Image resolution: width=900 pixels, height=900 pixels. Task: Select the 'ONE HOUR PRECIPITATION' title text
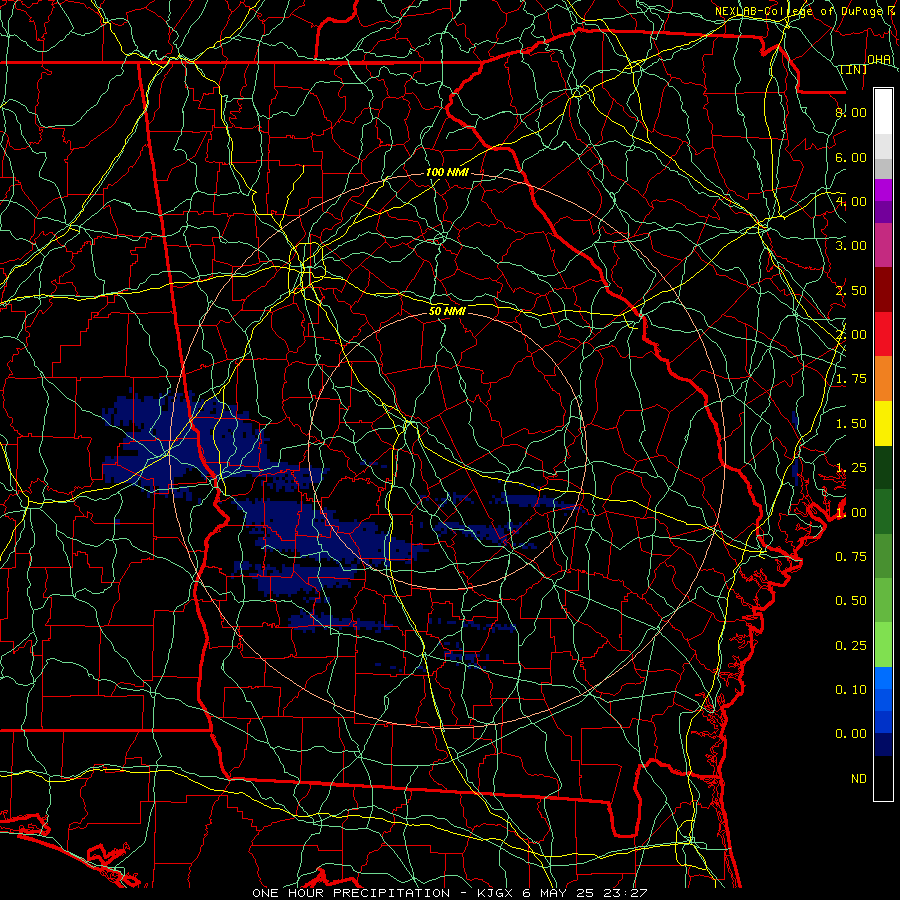[351, 893]
